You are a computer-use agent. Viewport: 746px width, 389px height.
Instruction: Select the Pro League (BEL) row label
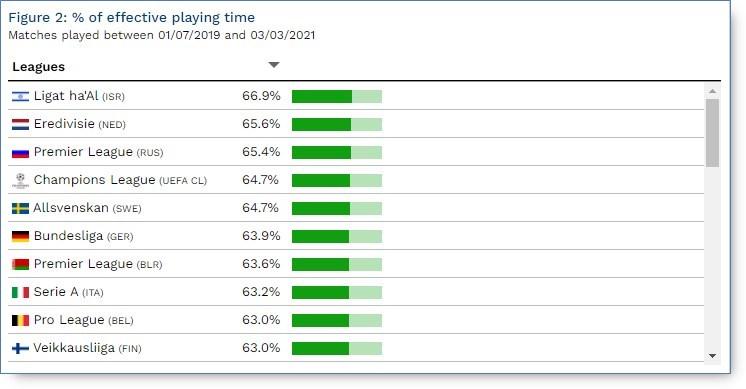[83, 320]
